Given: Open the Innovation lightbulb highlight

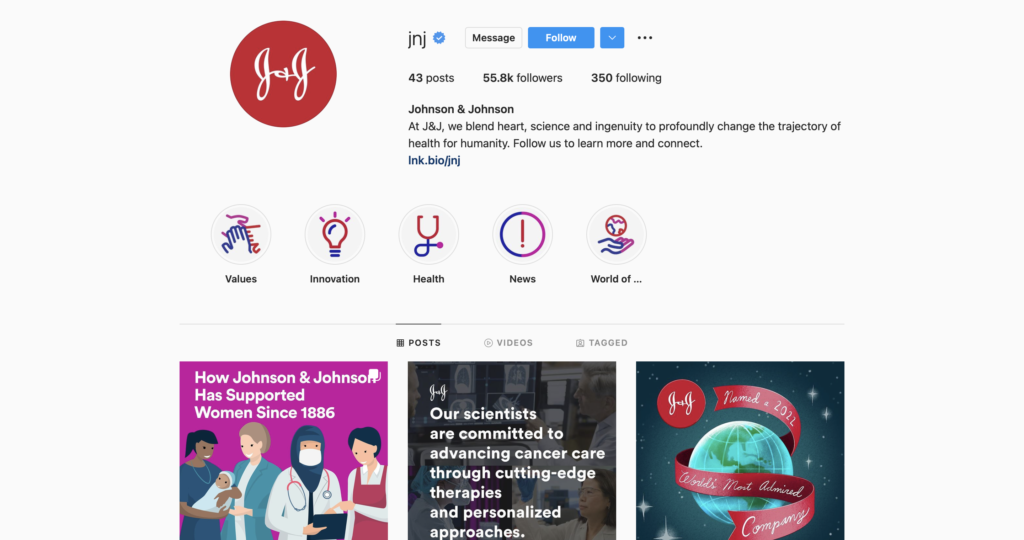Looking at the screenshot, I should (334, 234).
